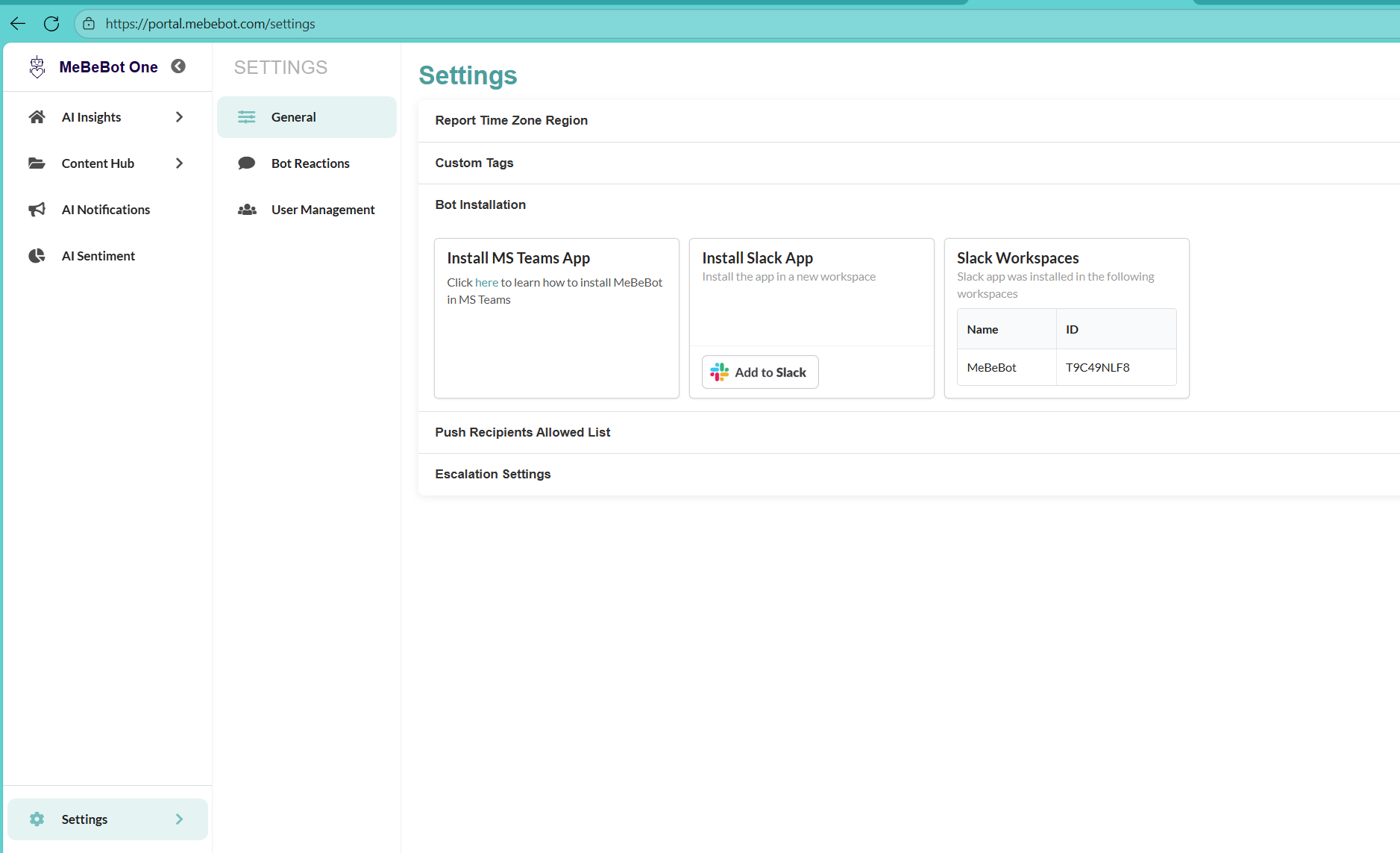Screen dimensions: 1400x853
Task: Click the Install MS Teams App heading
Action: [518, 258]
